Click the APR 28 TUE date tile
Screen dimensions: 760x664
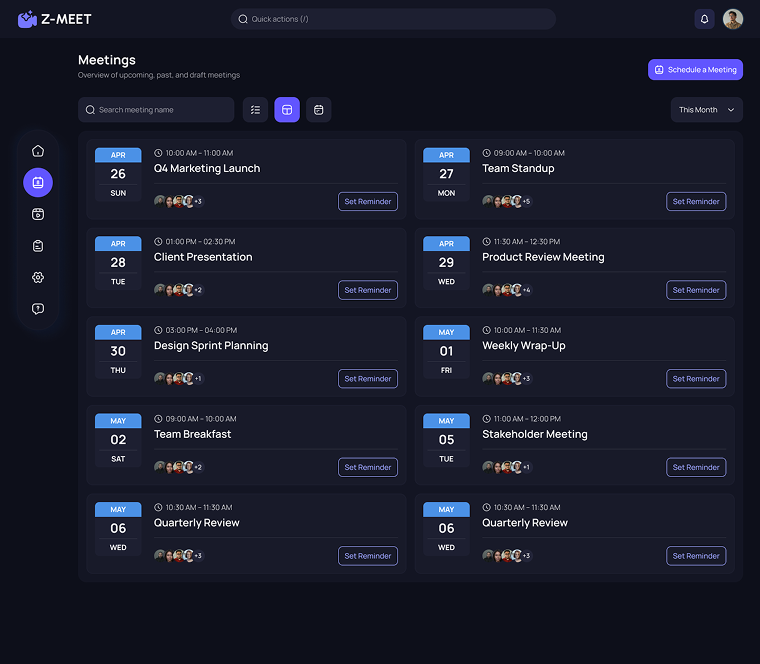click(x=118, y=263)
